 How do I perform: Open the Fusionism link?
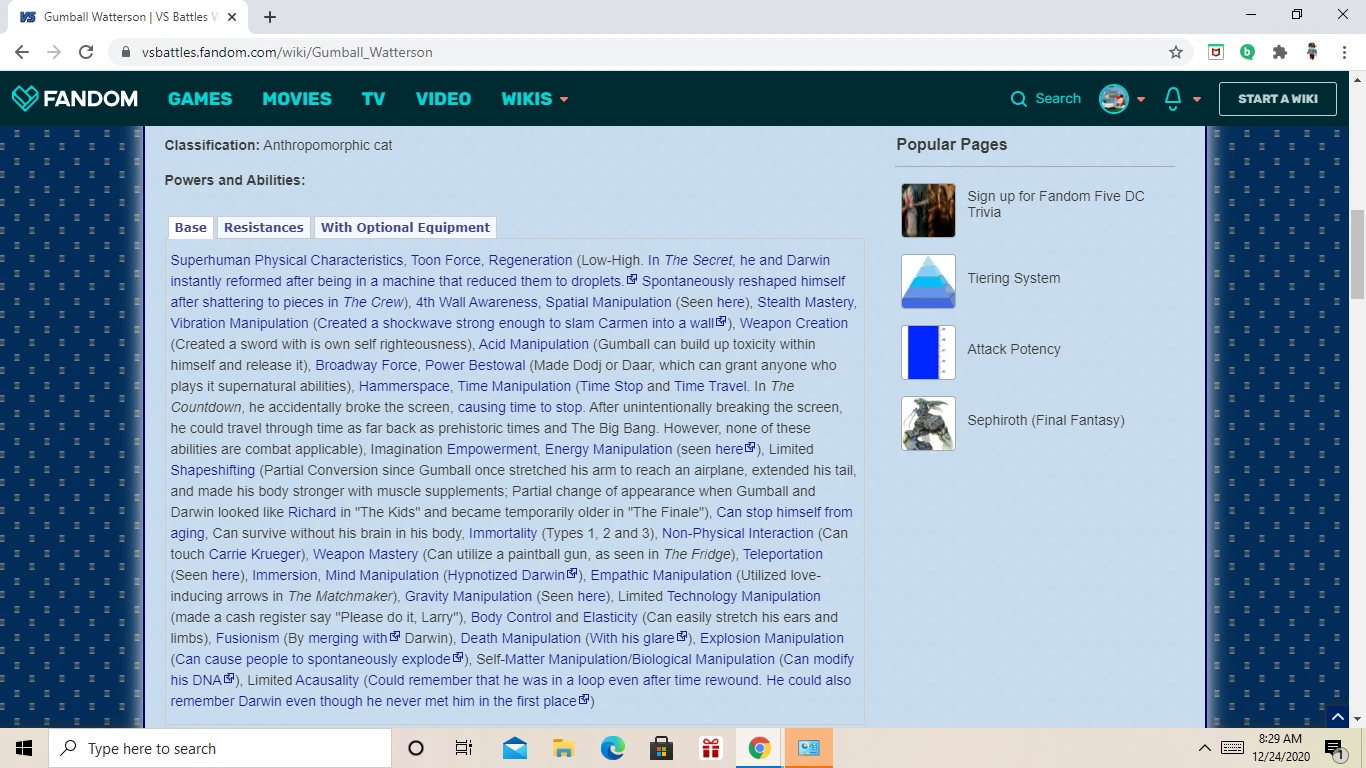click(248, 638)
